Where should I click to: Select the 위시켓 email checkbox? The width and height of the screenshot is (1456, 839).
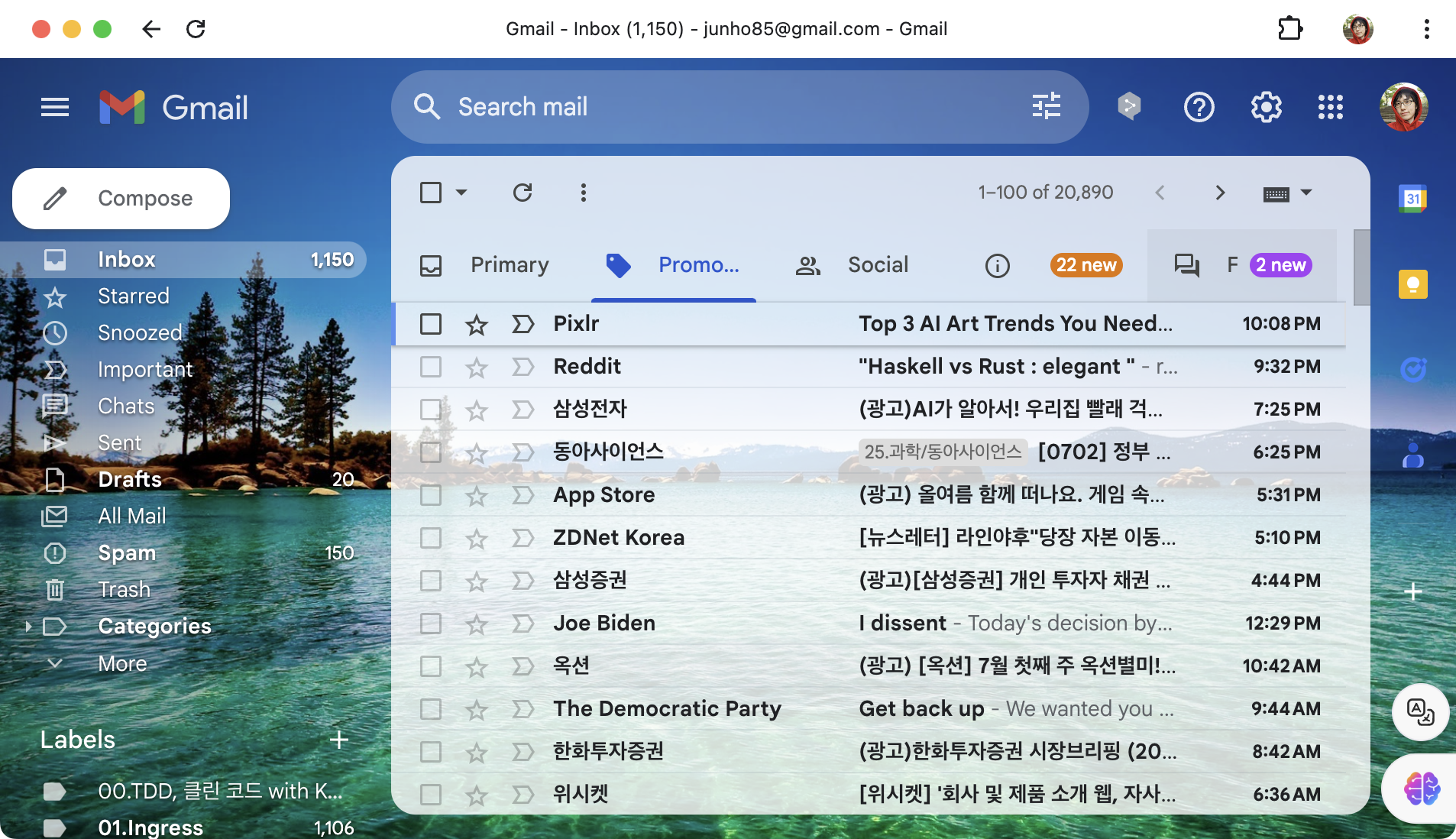(x=431, y=795)
